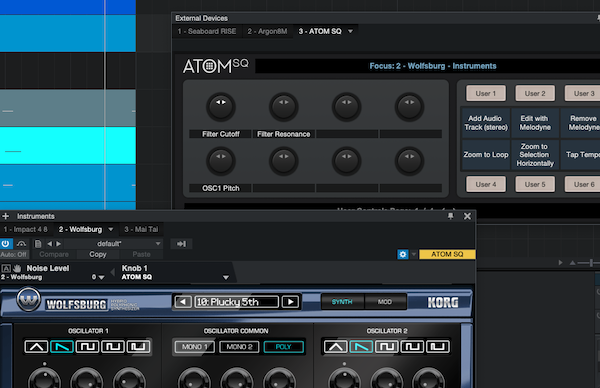Click the OSC1 Pitch label field
Screen dimensions: 600x388
pos(220,188)
